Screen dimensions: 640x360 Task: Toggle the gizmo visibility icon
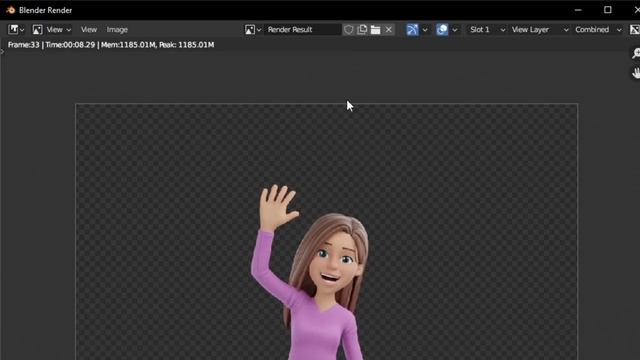[x=412, y=29]
